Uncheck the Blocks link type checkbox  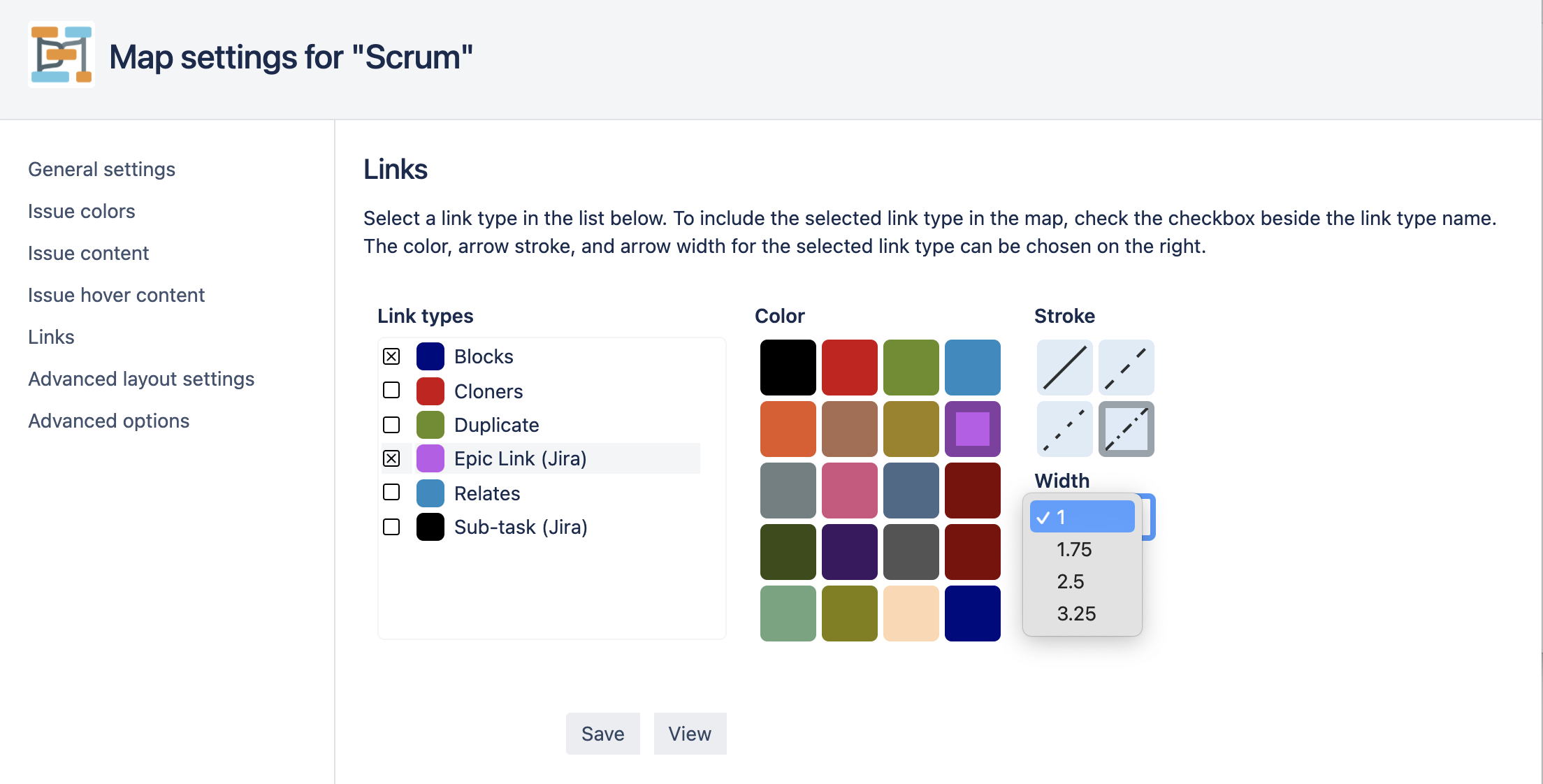[391, 356]
